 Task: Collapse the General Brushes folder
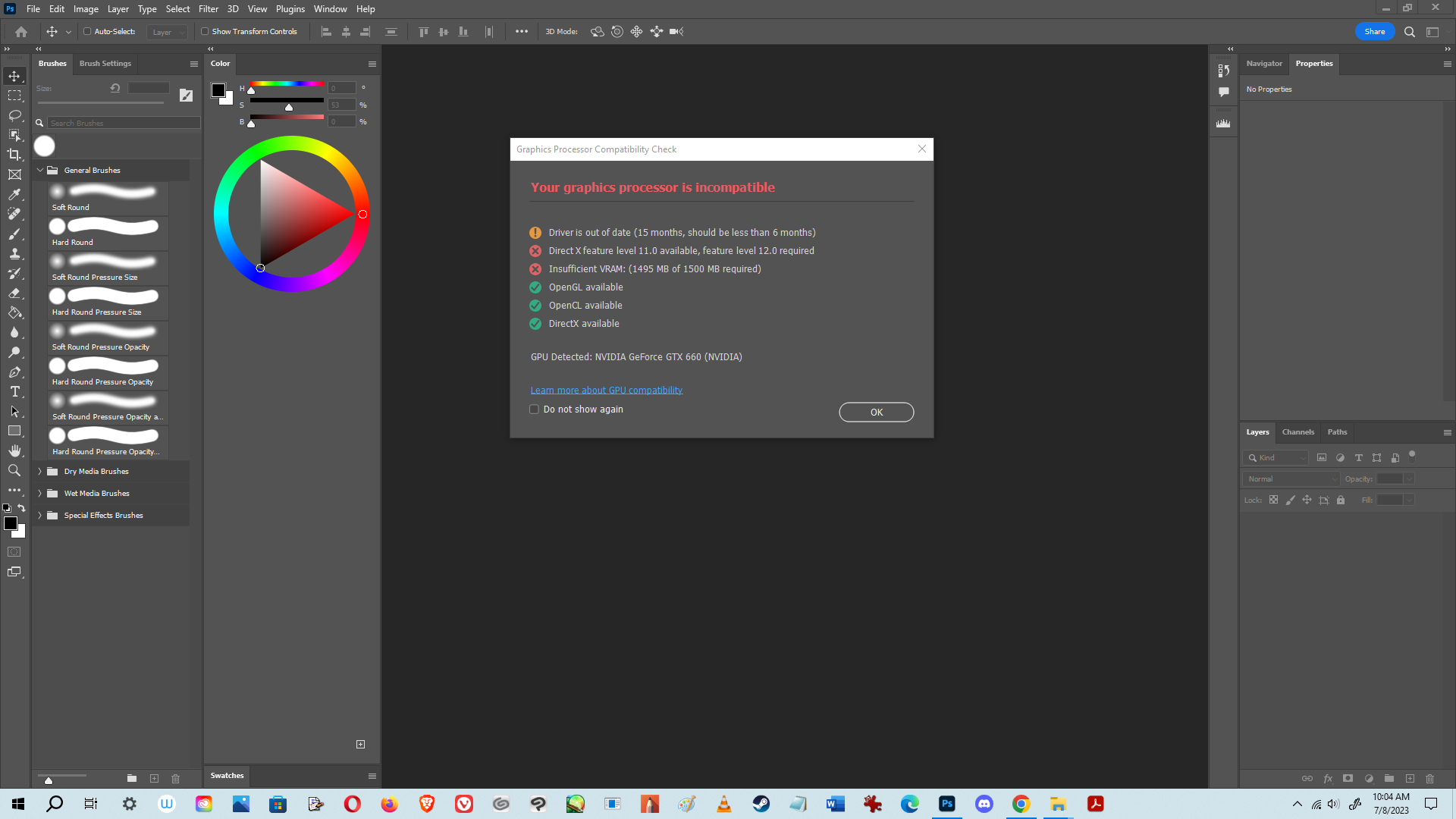coord(40,170)
